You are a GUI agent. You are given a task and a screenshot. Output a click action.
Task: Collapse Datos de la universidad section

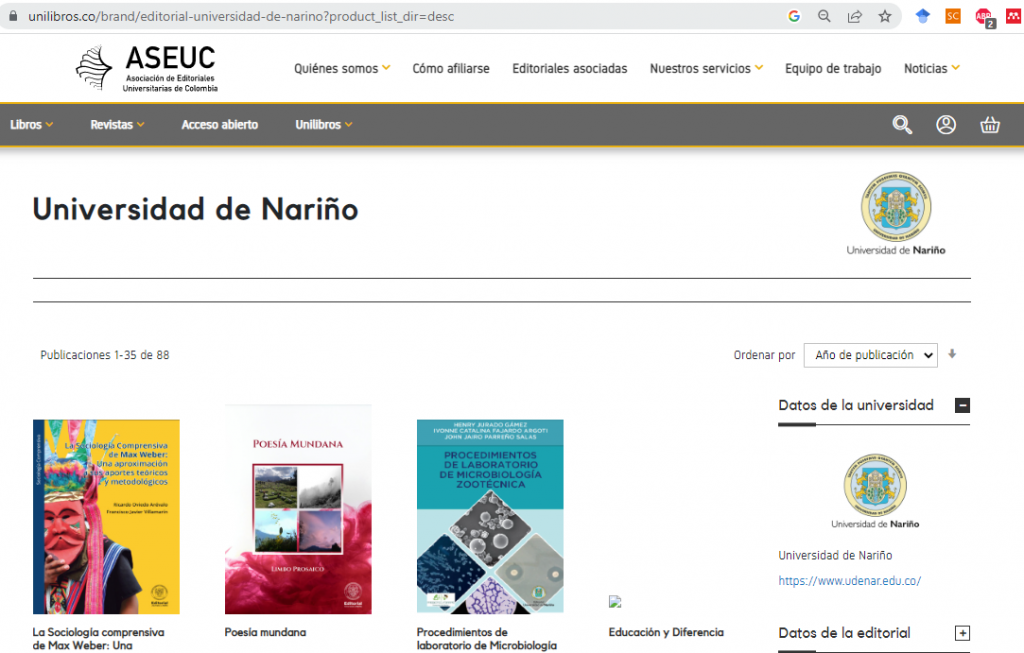click(x=962, y=406)
